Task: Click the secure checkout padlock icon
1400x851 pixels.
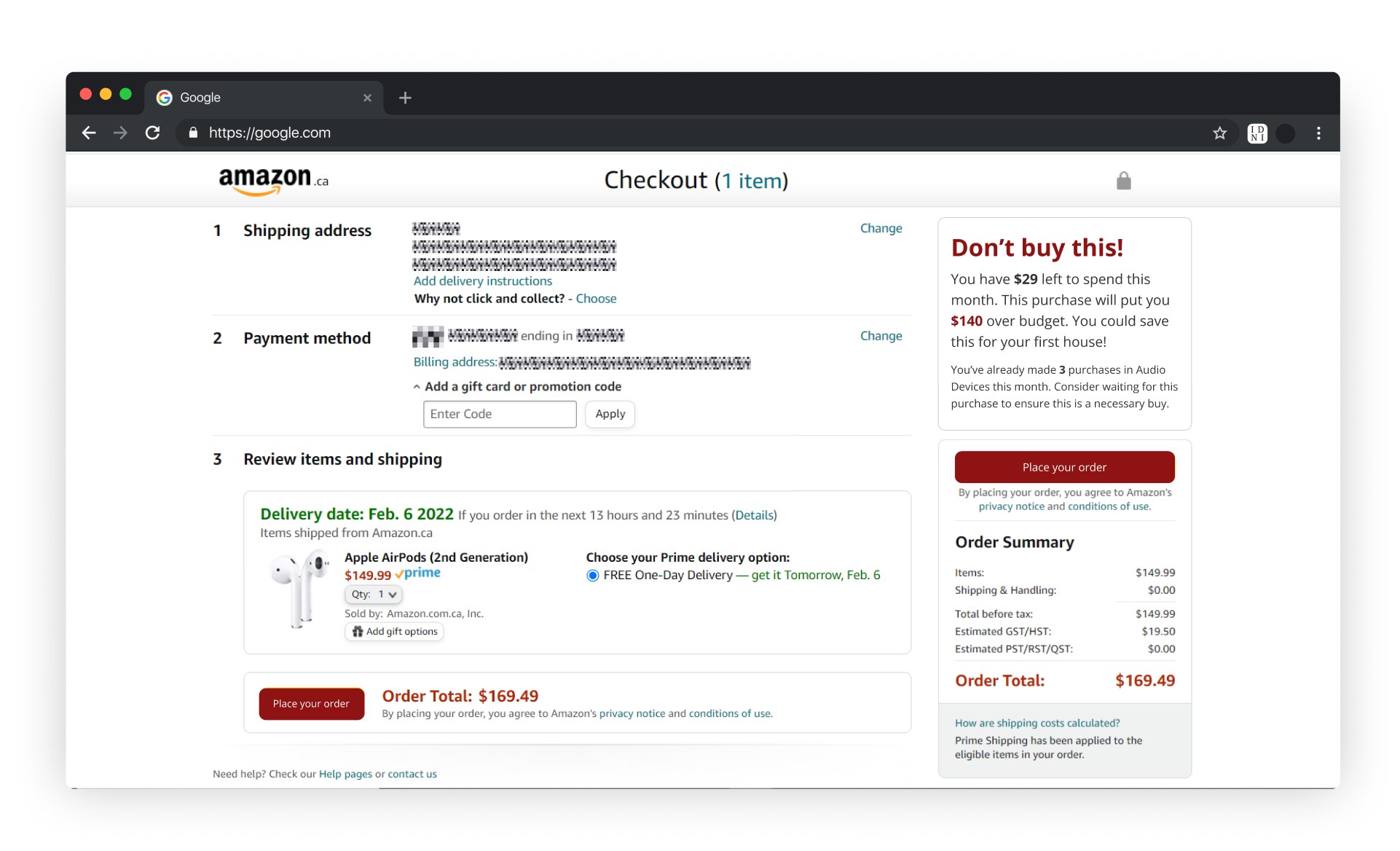Action: (1123, 181)
